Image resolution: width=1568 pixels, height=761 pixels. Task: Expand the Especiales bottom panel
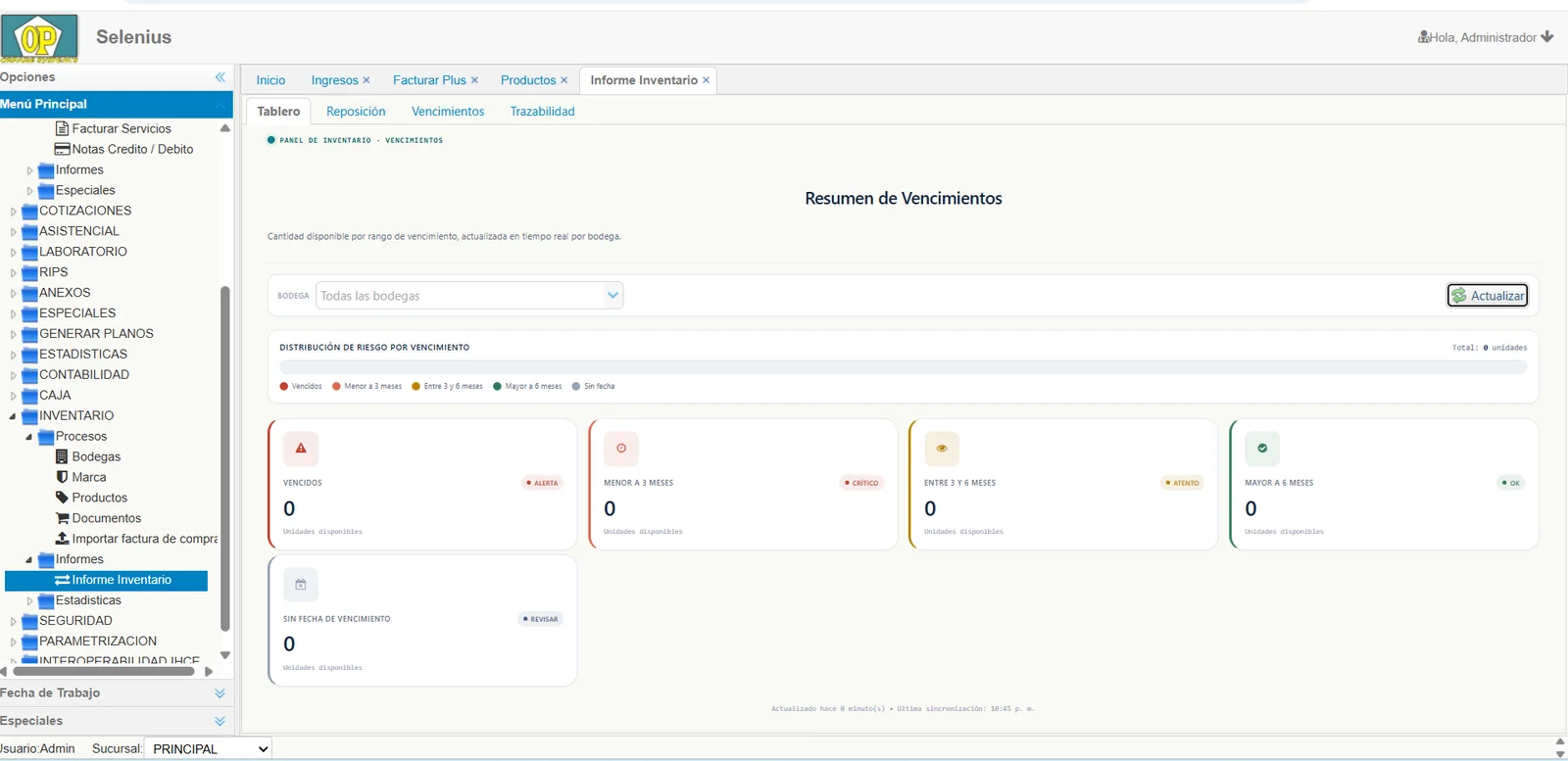click(x=220, y=721)
